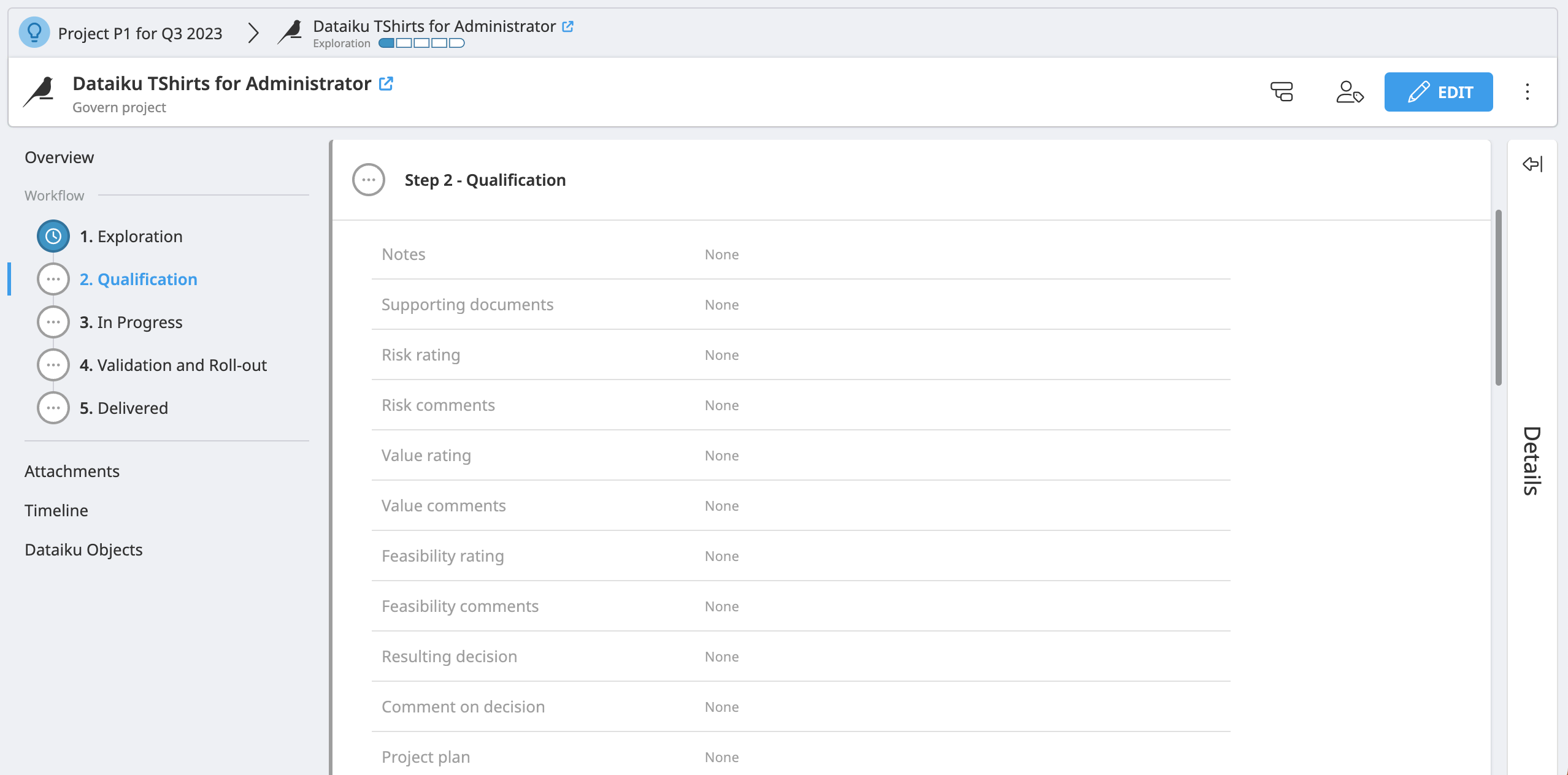This screenshot has height=775, width=1568.
Task: Click the Resulting decision field label
Action: (x=449, y=657)
